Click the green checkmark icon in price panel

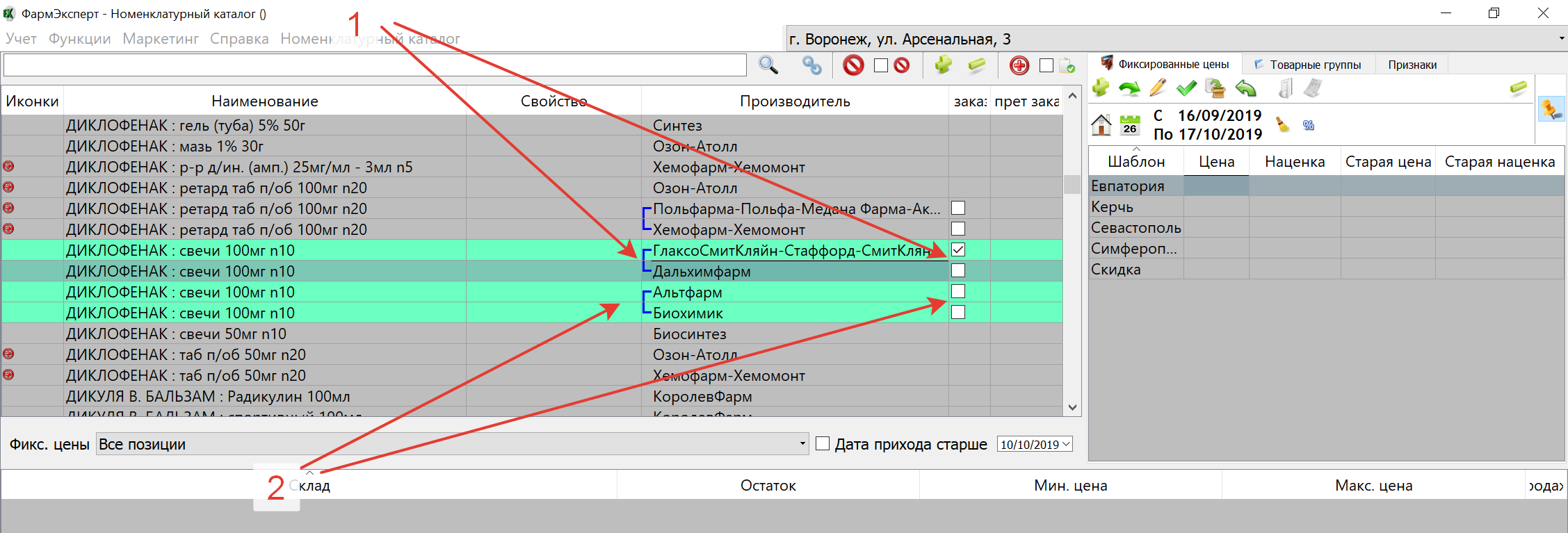click(1186, 88)
